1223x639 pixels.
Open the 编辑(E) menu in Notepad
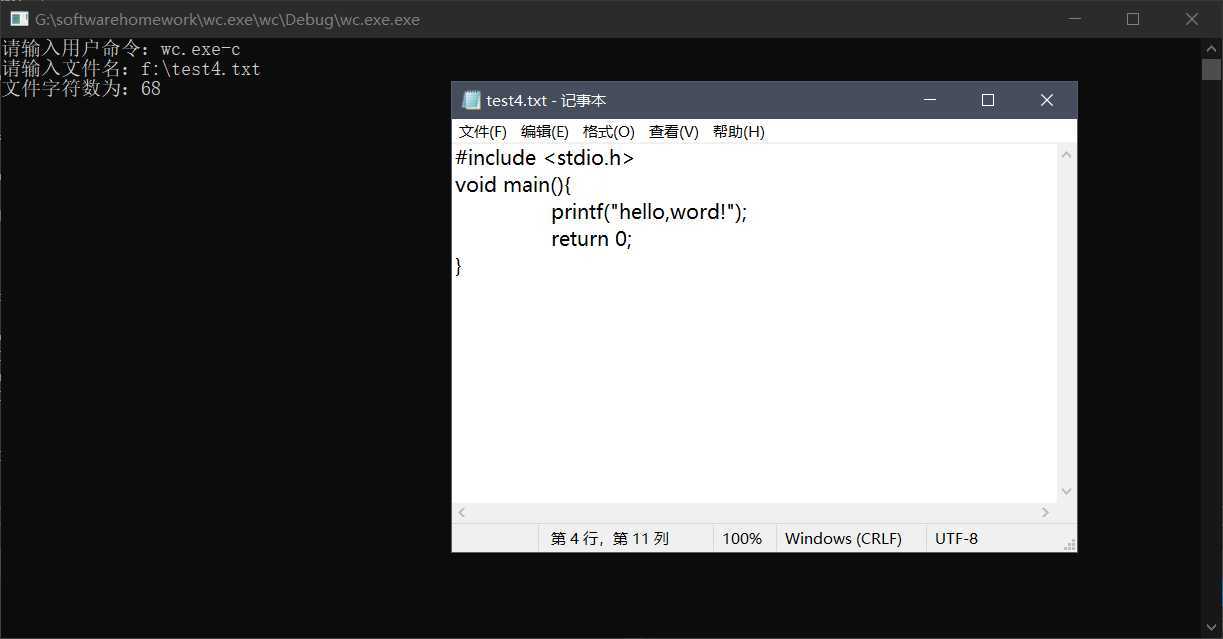(545, 132)
